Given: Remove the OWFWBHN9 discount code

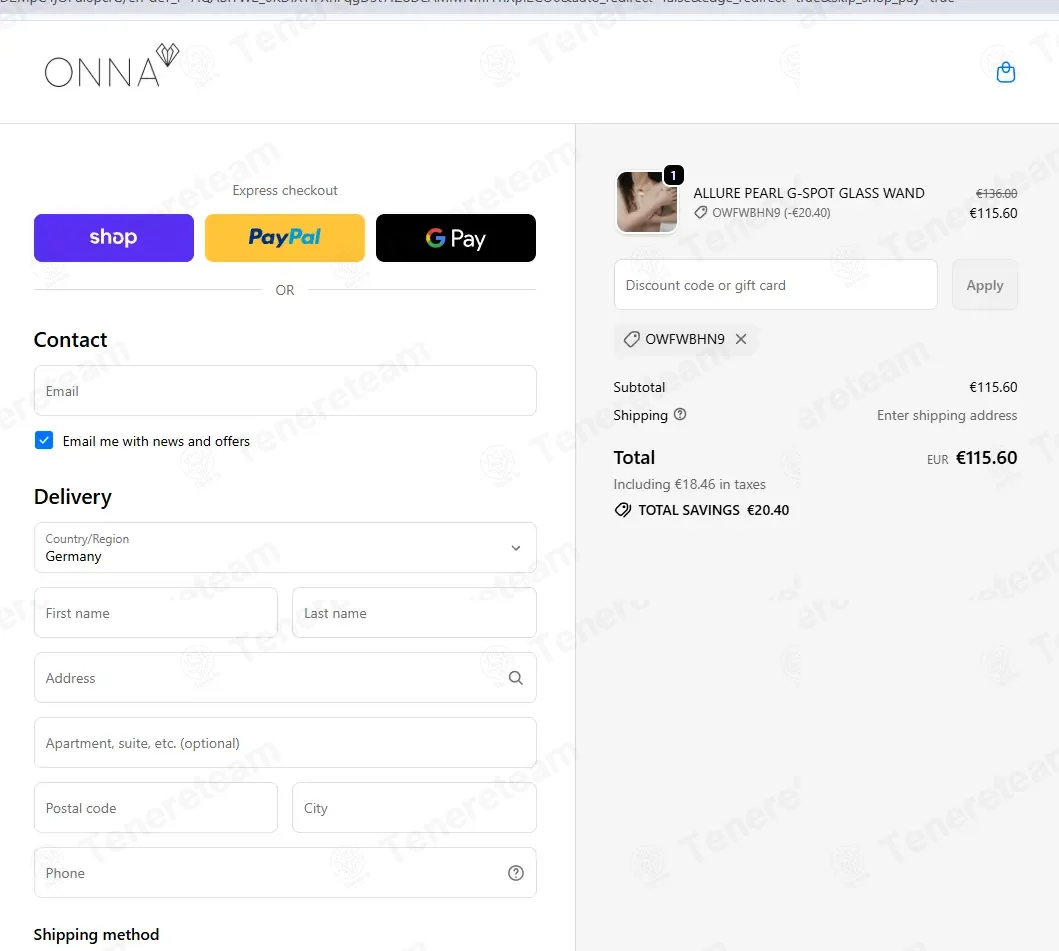Looking at the screenshot, I should click(741, 339).
